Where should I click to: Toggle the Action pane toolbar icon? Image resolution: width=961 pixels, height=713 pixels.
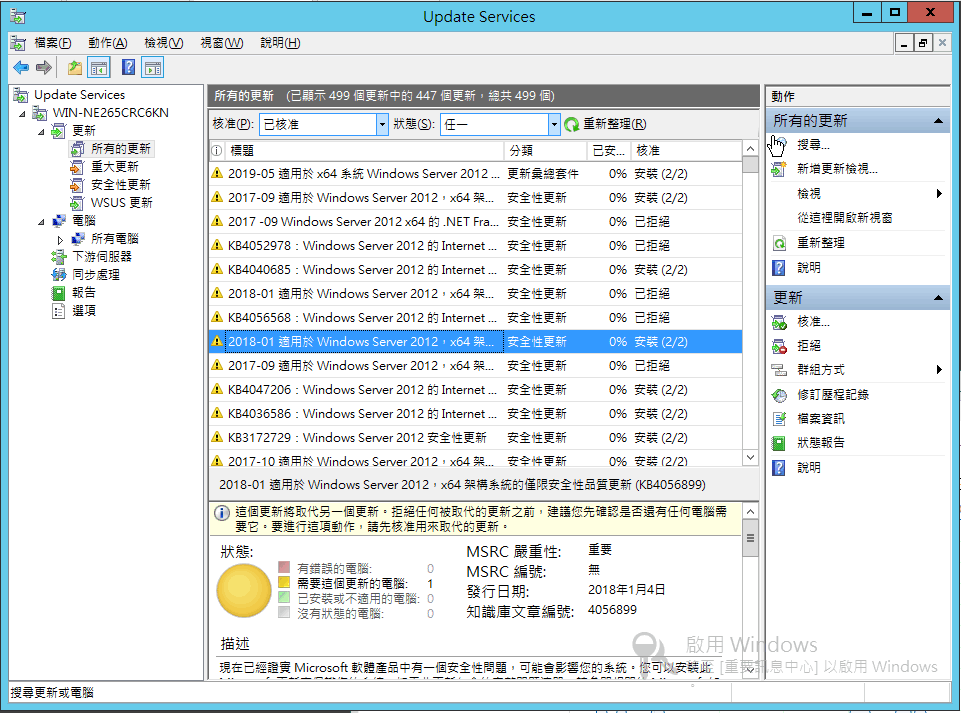(153, 67)
